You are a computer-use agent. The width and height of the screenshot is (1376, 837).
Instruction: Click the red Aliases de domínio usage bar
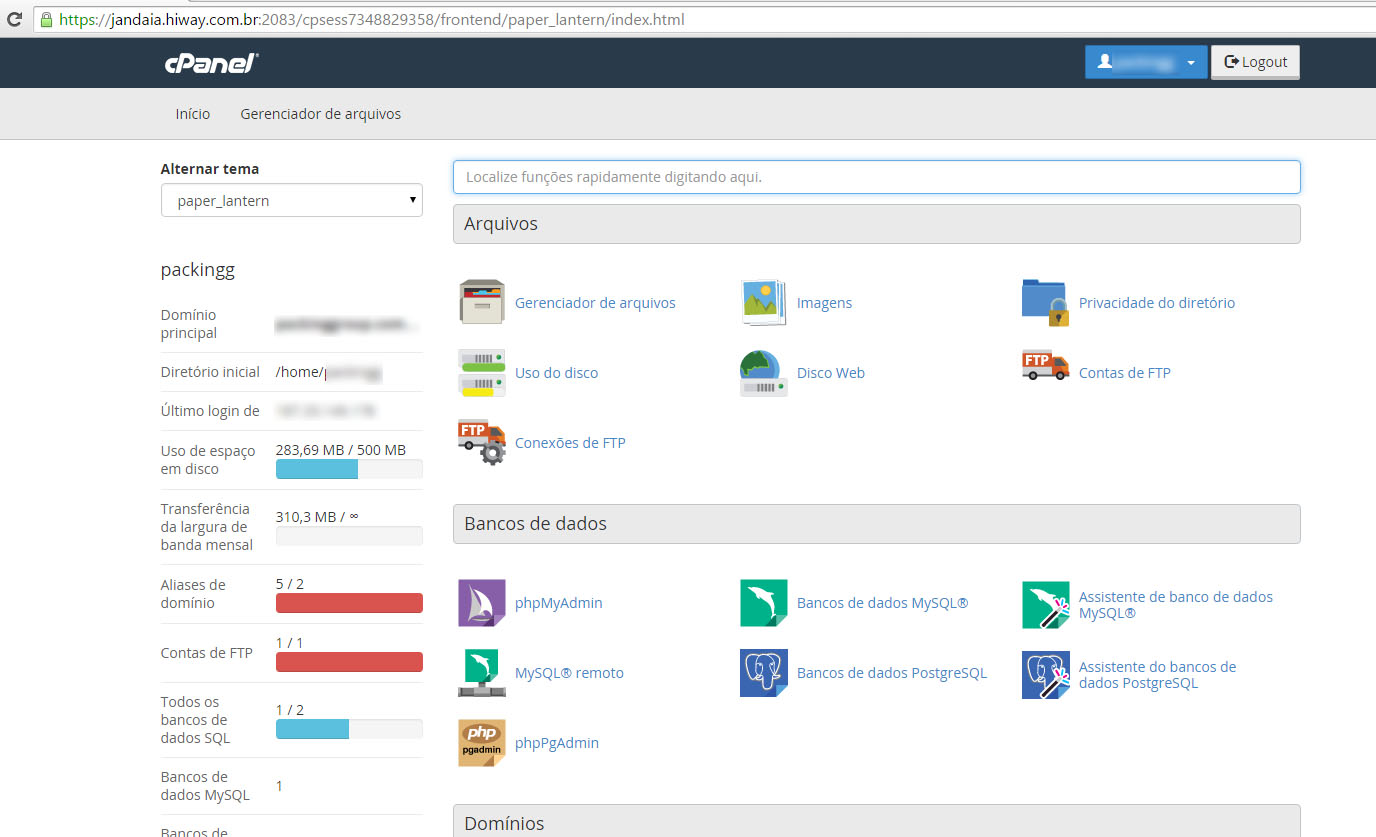[349, 603]
